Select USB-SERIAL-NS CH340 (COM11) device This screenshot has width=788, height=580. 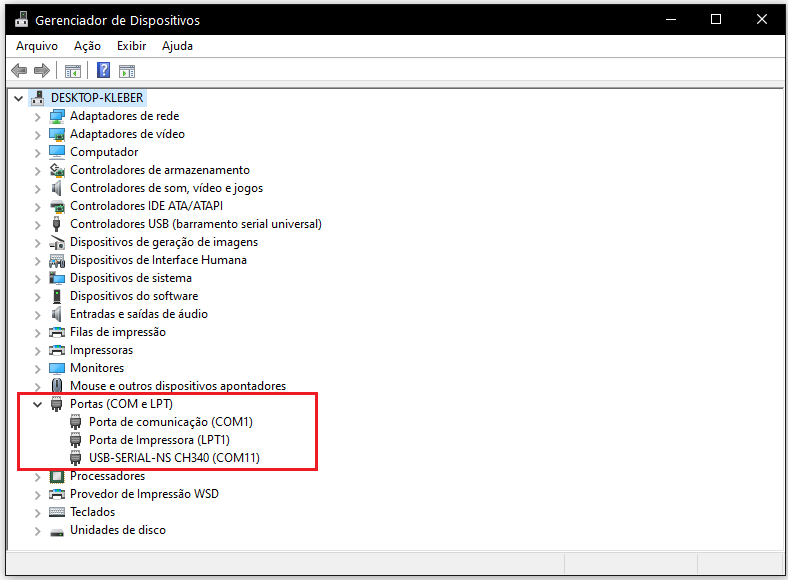[x=174, y=458]
